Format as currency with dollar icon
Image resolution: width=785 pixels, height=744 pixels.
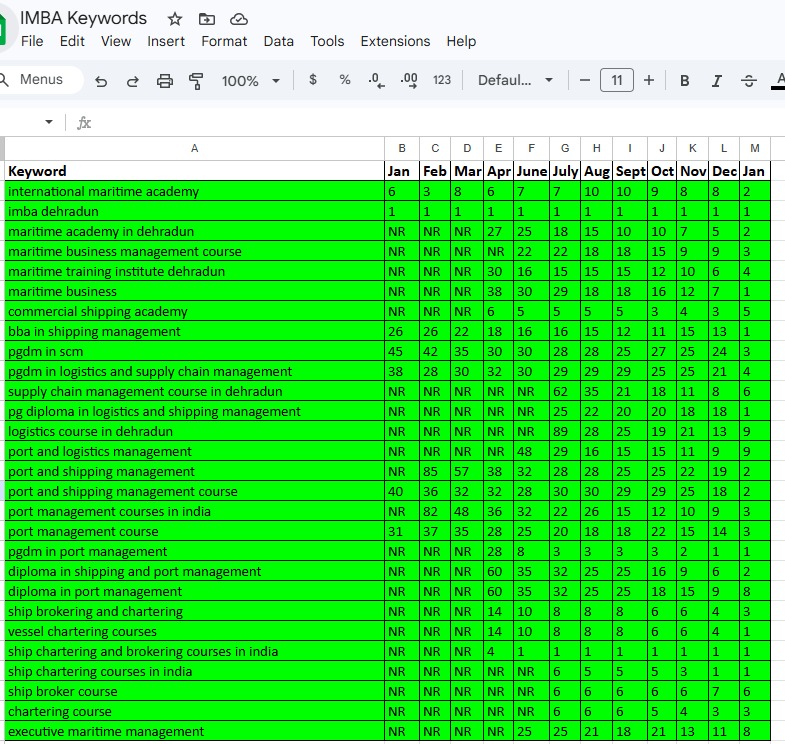pyautogui.click(x=313, y=80)
